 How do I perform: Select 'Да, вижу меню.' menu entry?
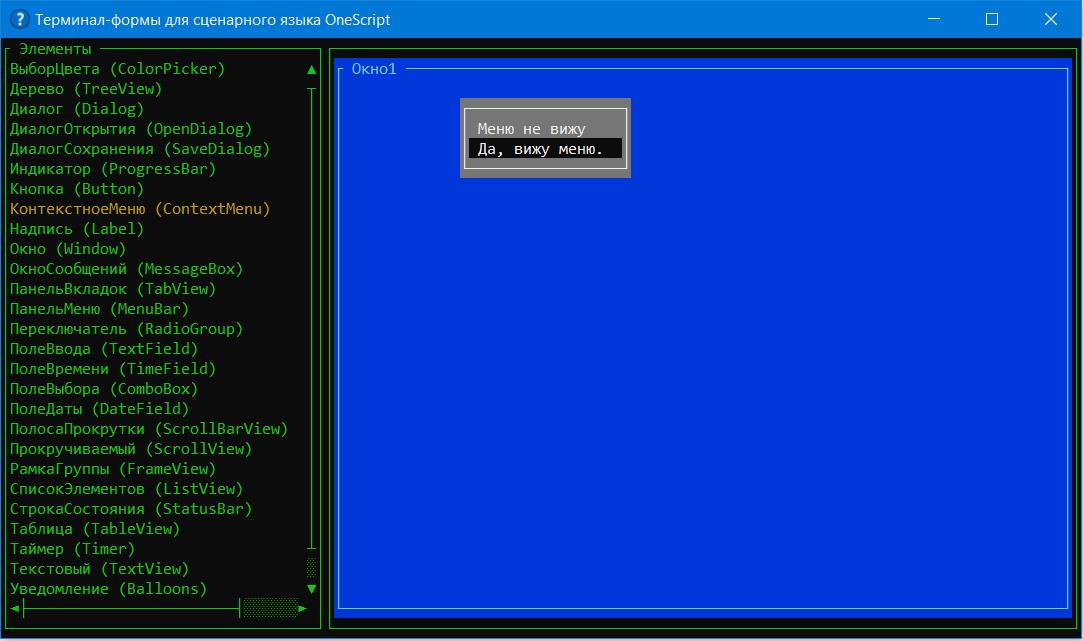[541, 149]
